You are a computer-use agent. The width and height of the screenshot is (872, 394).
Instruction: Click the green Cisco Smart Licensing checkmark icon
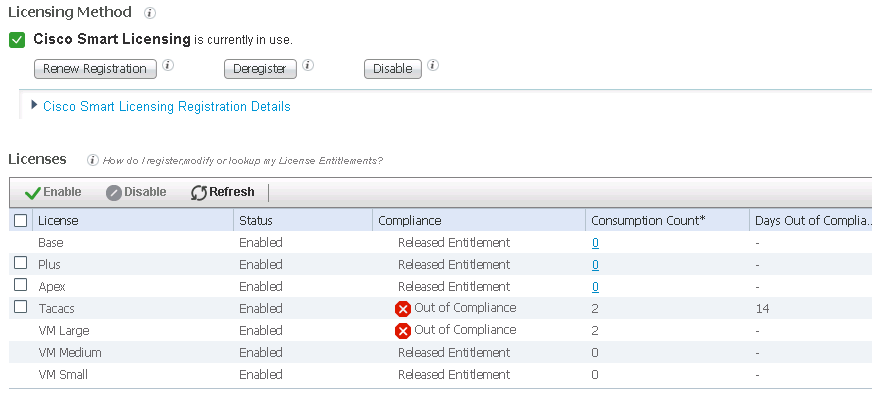pyautogui.click(x=17, y=40)
